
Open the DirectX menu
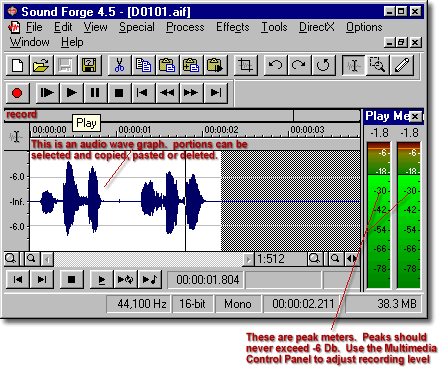click(x=316, y=27)
